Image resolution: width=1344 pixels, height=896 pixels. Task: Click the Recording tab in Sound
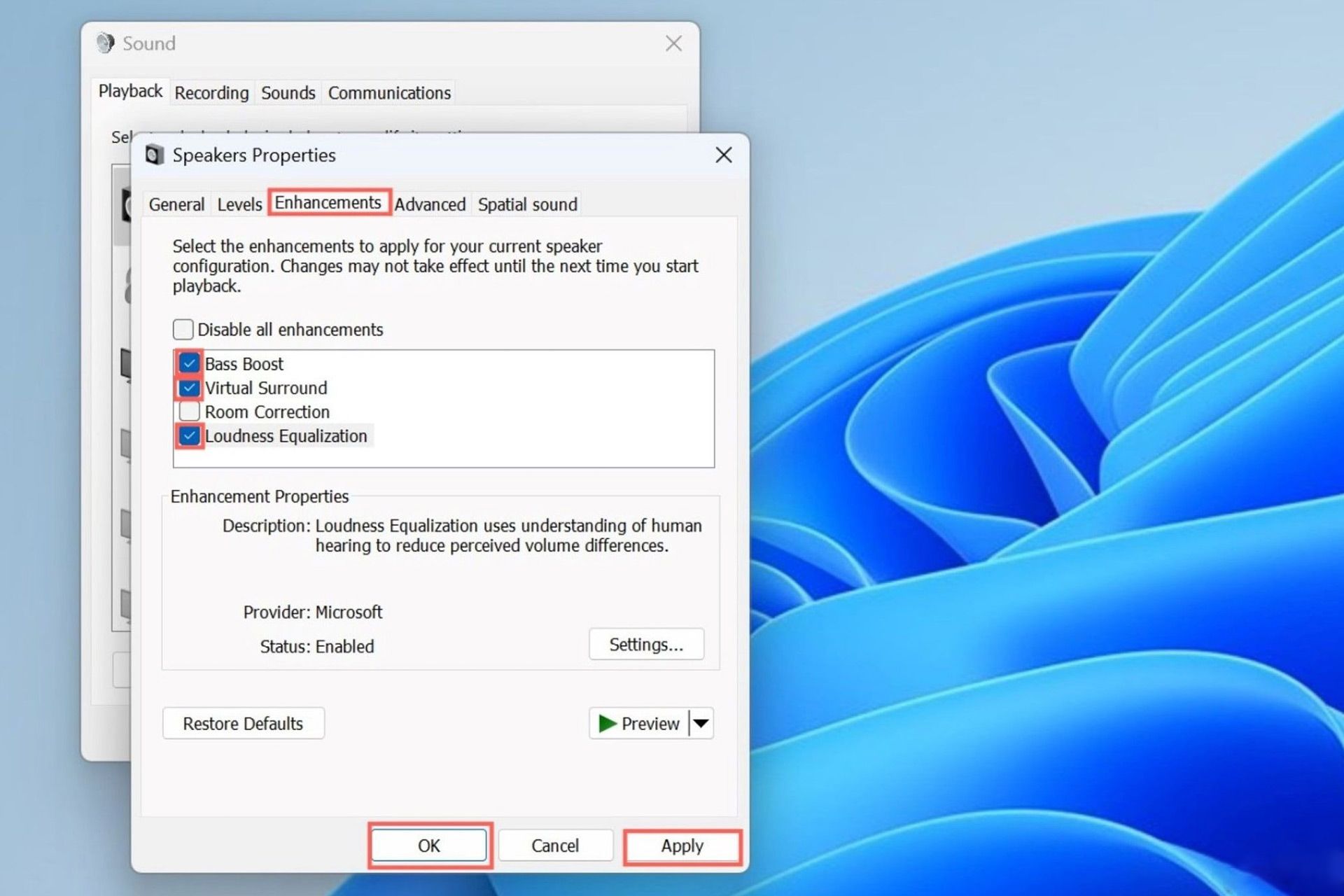209,92
